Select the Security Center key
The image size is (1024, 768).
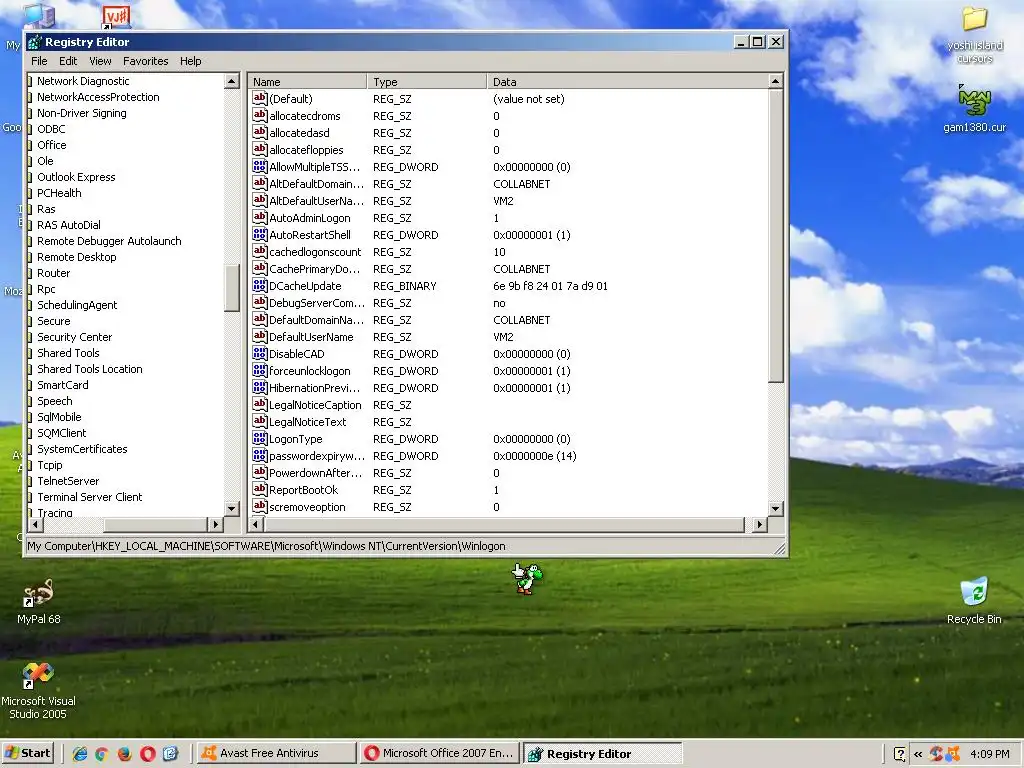coord(74,337)
